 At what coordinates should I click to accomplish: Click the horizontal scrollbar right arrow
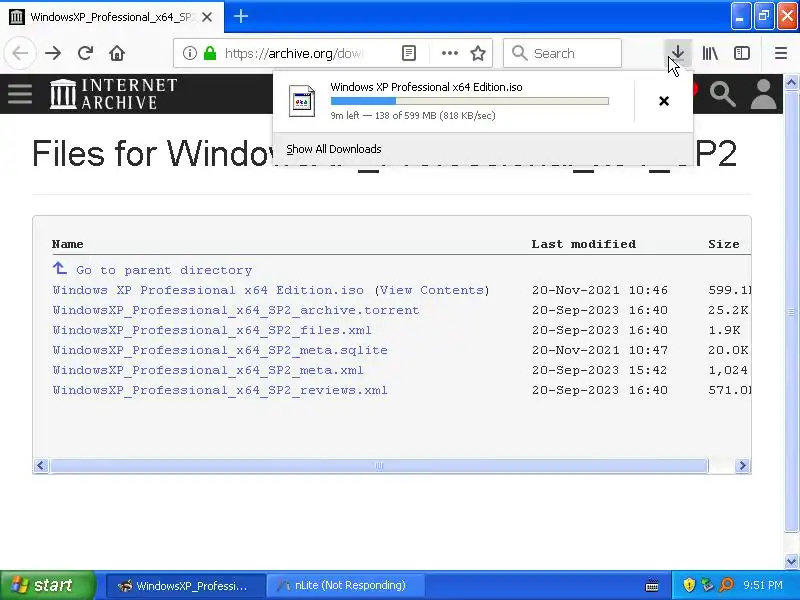[742, 465]
